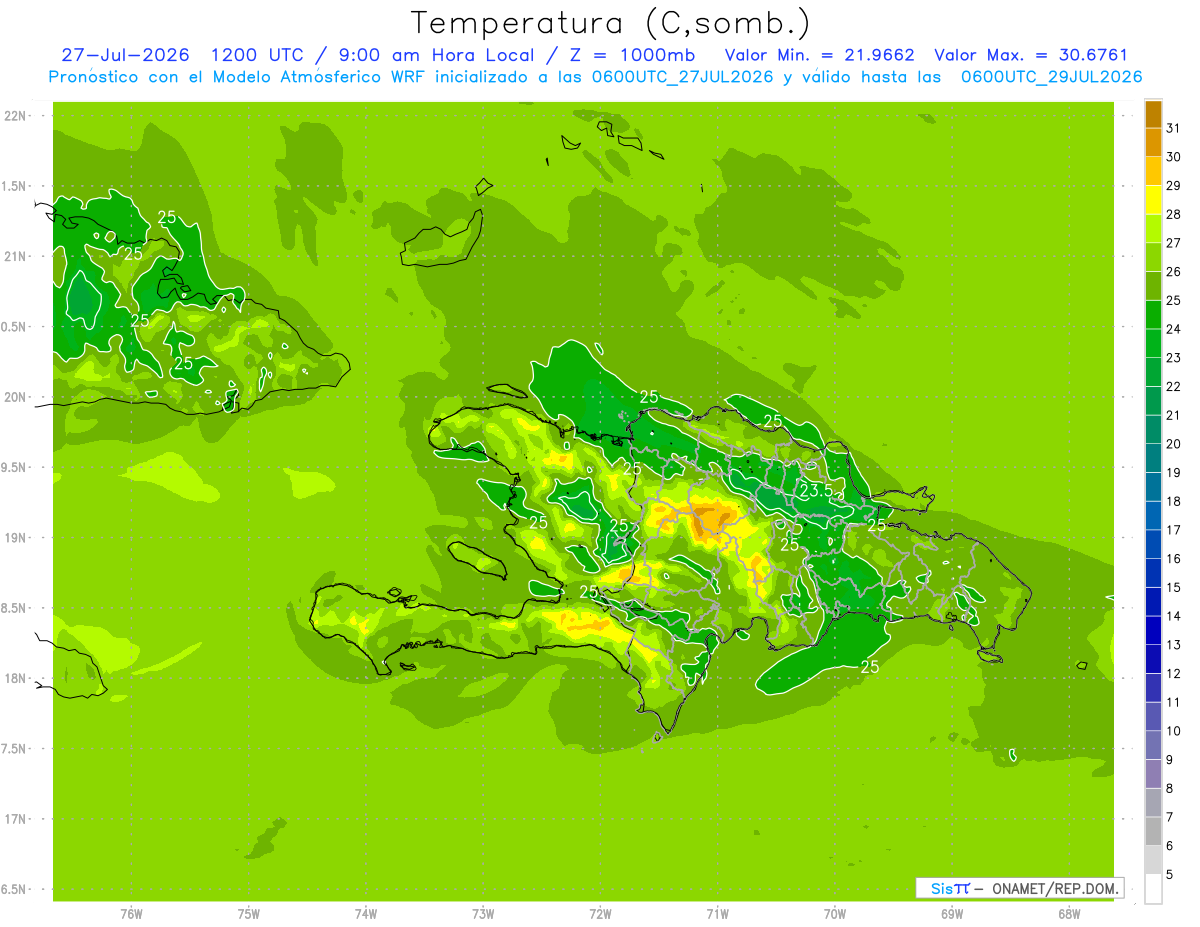Image resolution: width=1200 pixels, height=927 pixels.
Task: Select the Valor Max. = 30.6761 text
Action: coord(1031,55)
